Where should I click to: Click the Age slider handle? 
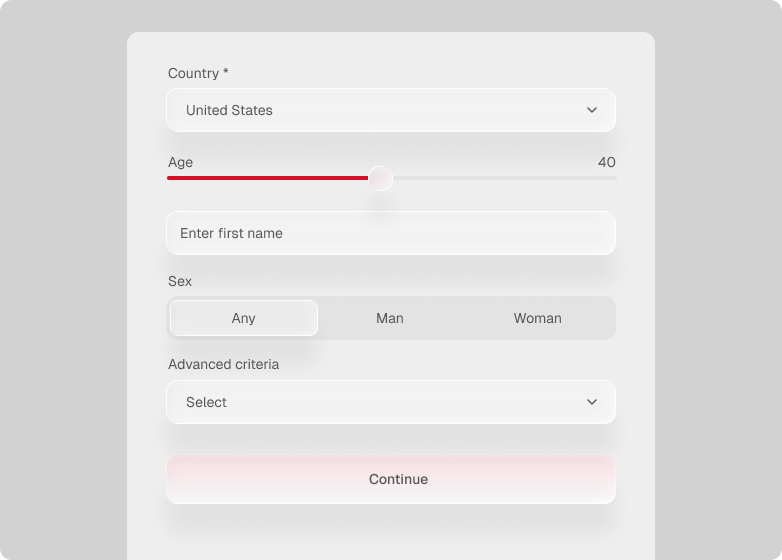click(x=380, y=179)
